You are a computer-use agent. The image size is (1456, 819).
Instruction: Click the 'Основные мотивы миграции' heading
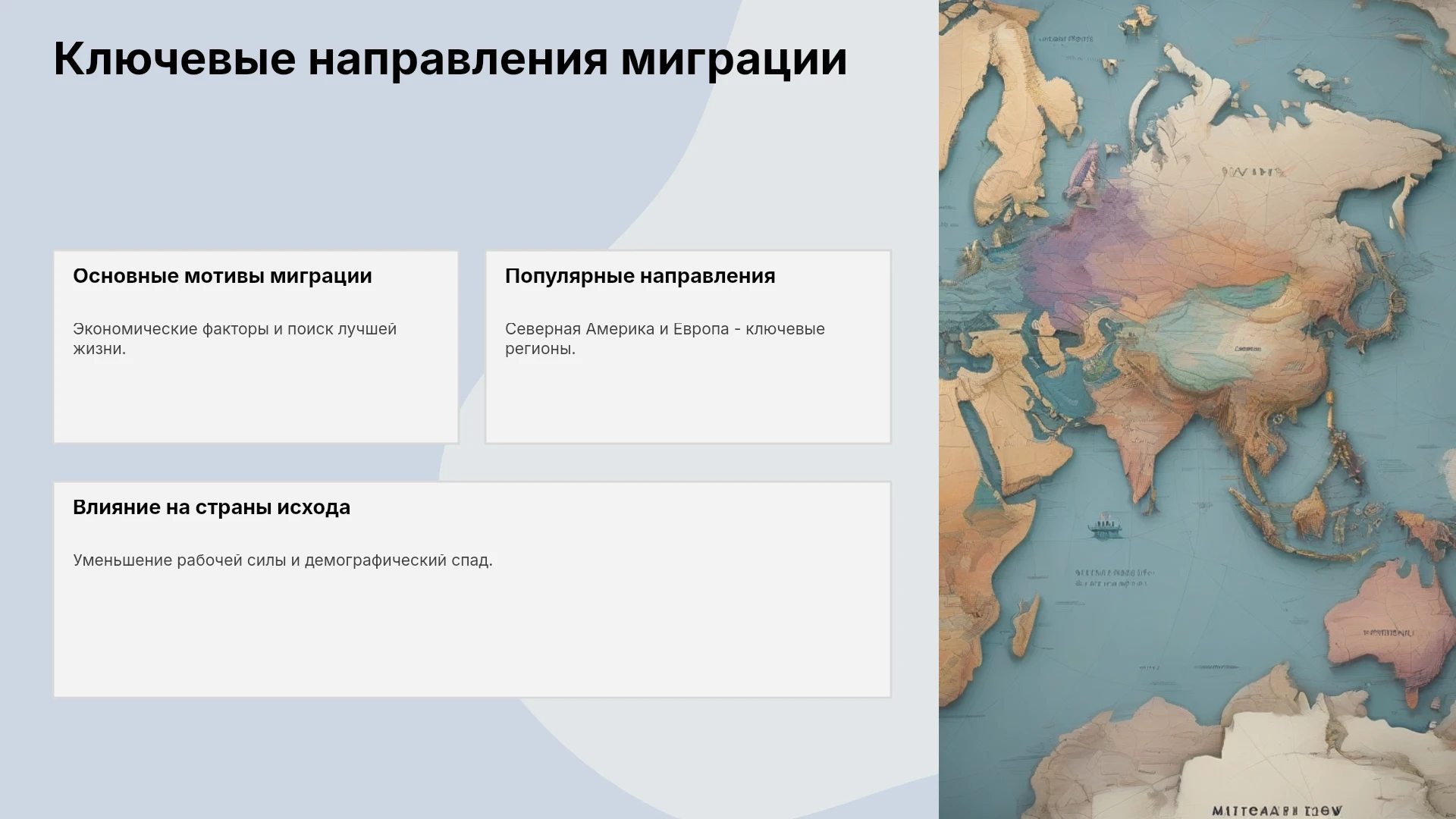(x=222, y=276)
